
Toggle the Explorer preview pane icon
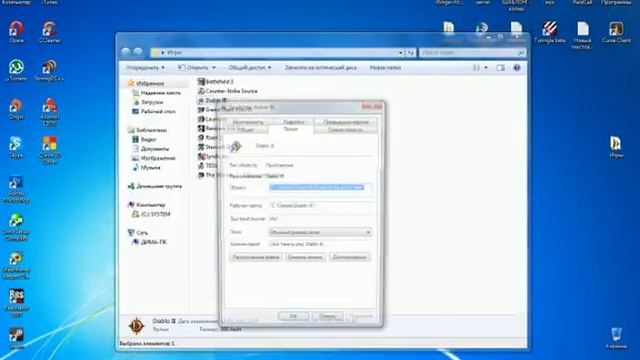click(x=500, y=68)
